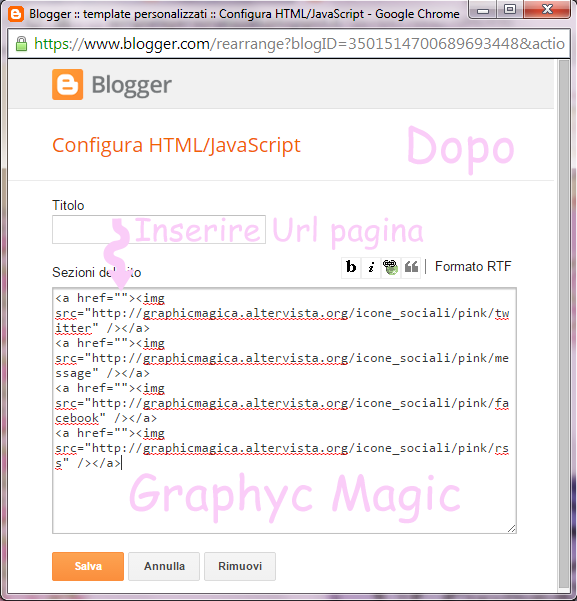Click the italic formatting icon
The image size is (577, 601).
pyautogui.click(x=371, y=267)
